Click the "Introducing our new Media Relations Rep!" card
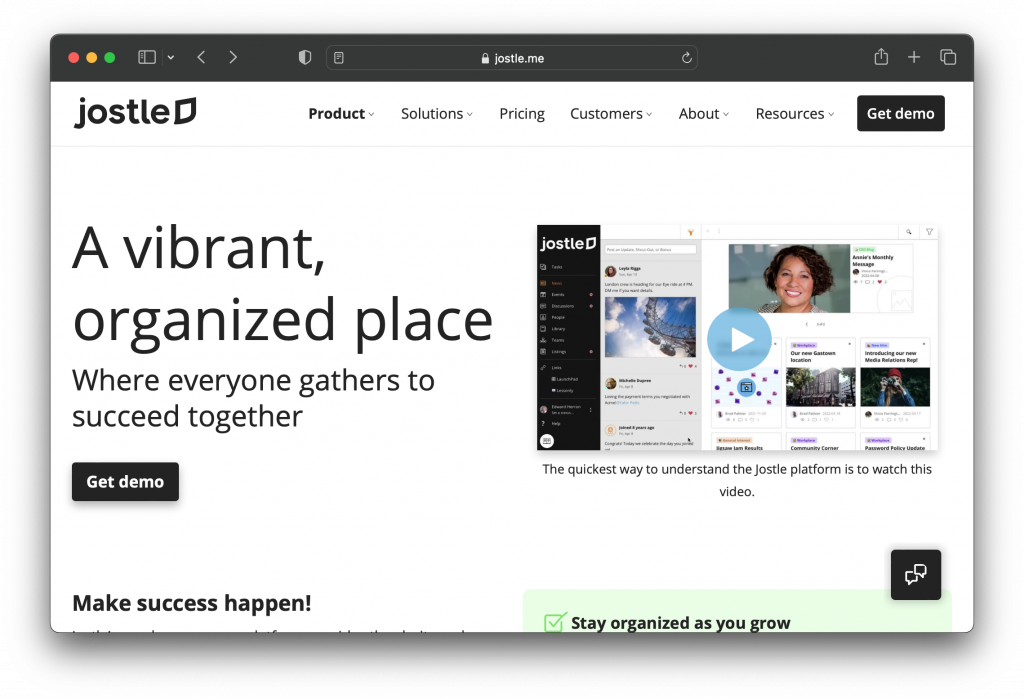Viewport: 1024px width, 699px height. point(895,383)
